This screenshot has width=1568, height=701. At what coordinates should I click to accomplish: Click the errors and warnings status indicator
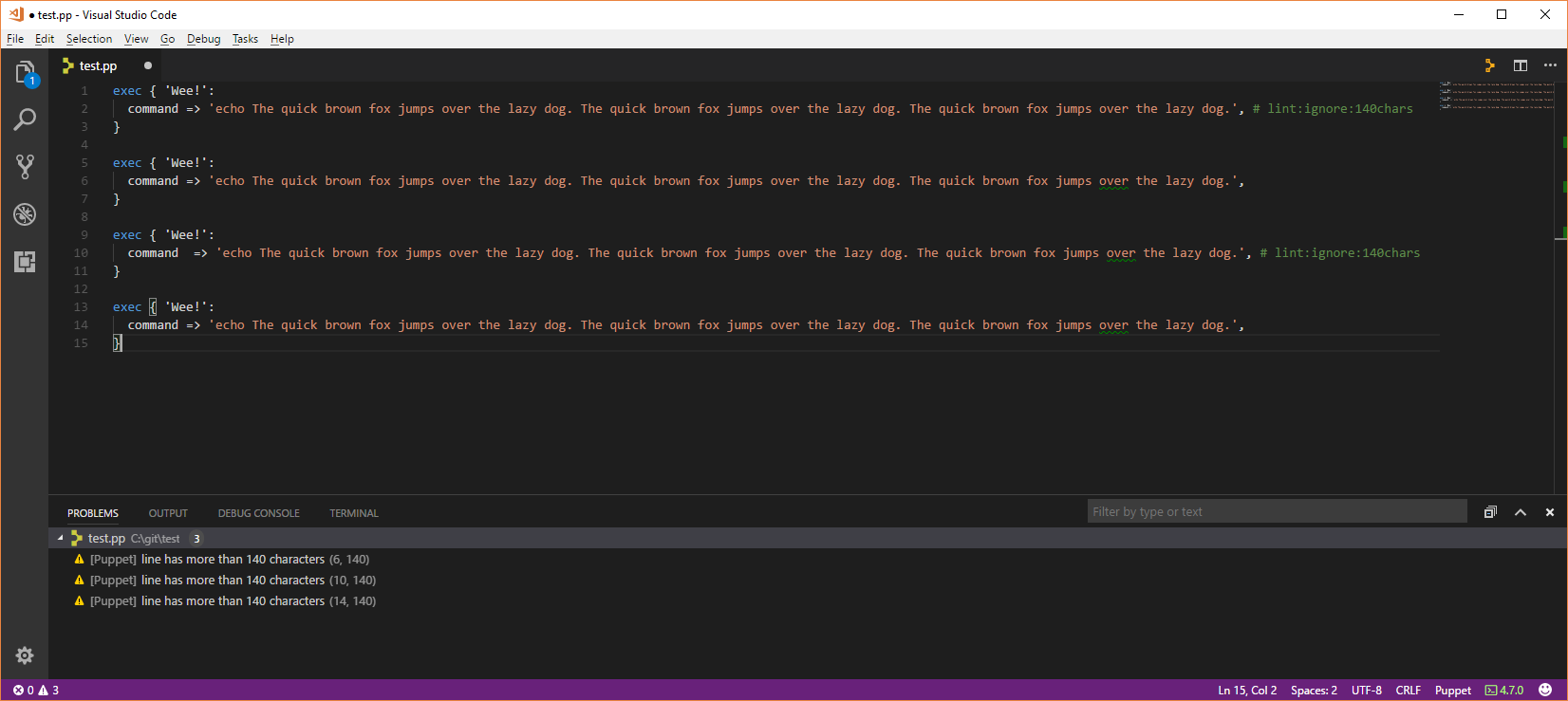coord(36,690)
